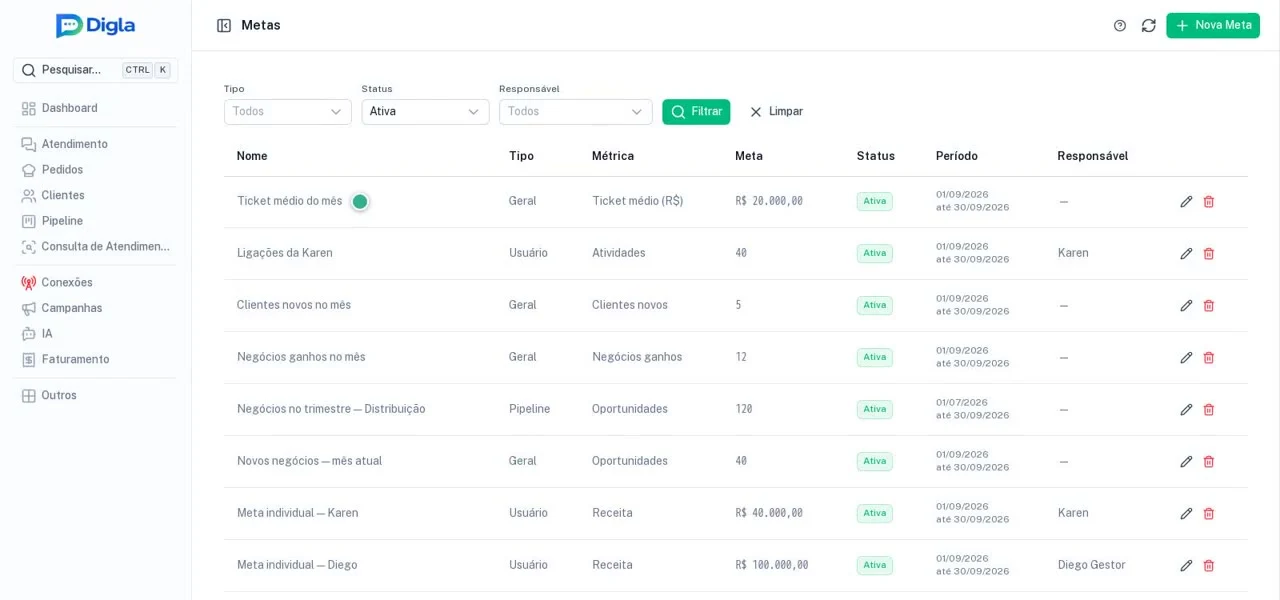
Task: Click the 'Ticket médio (R$)' metric cell
Action: click(x=638, y=202)
